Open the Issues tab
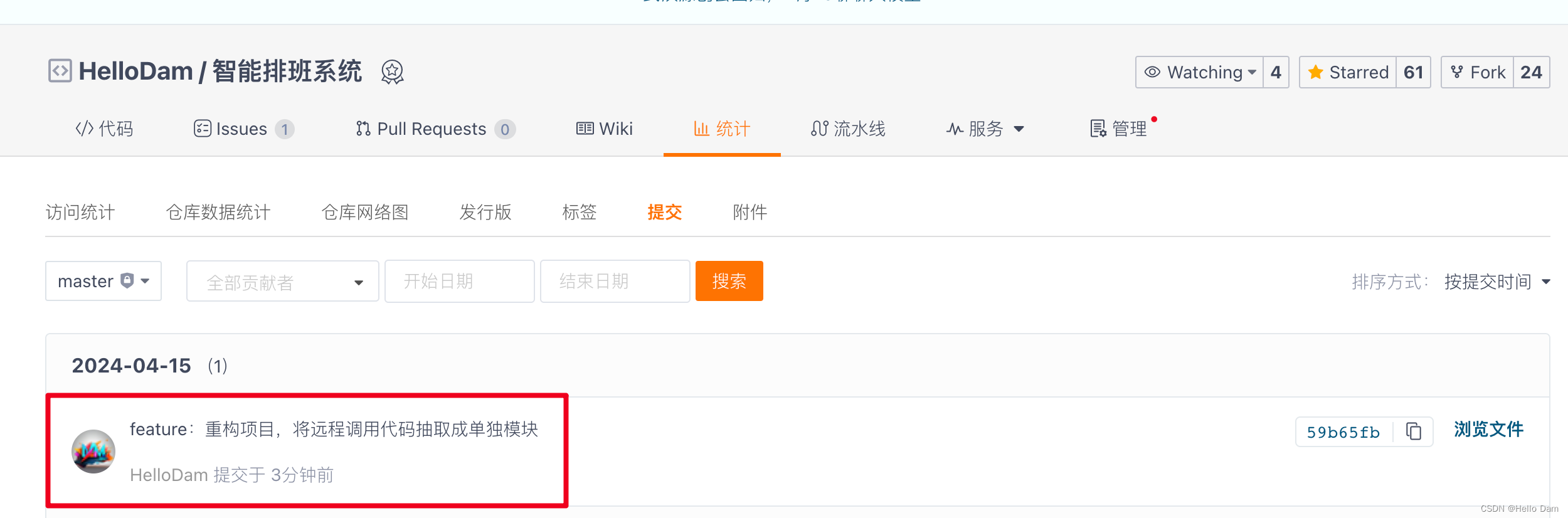1568x518 pixels. (243, 129)
